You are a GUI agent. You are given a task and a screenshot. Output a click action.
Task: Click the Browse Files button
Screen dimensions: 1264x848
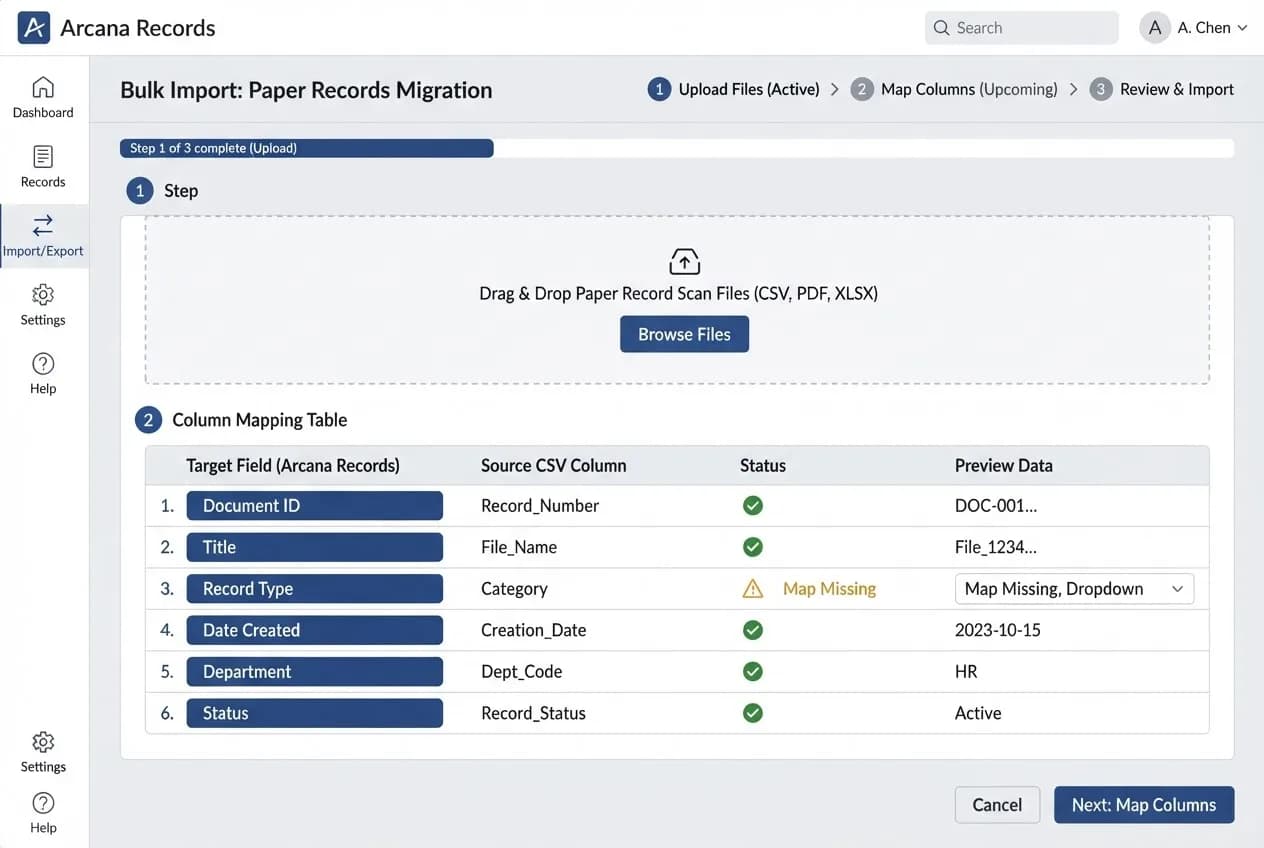(x=684, y=334)
